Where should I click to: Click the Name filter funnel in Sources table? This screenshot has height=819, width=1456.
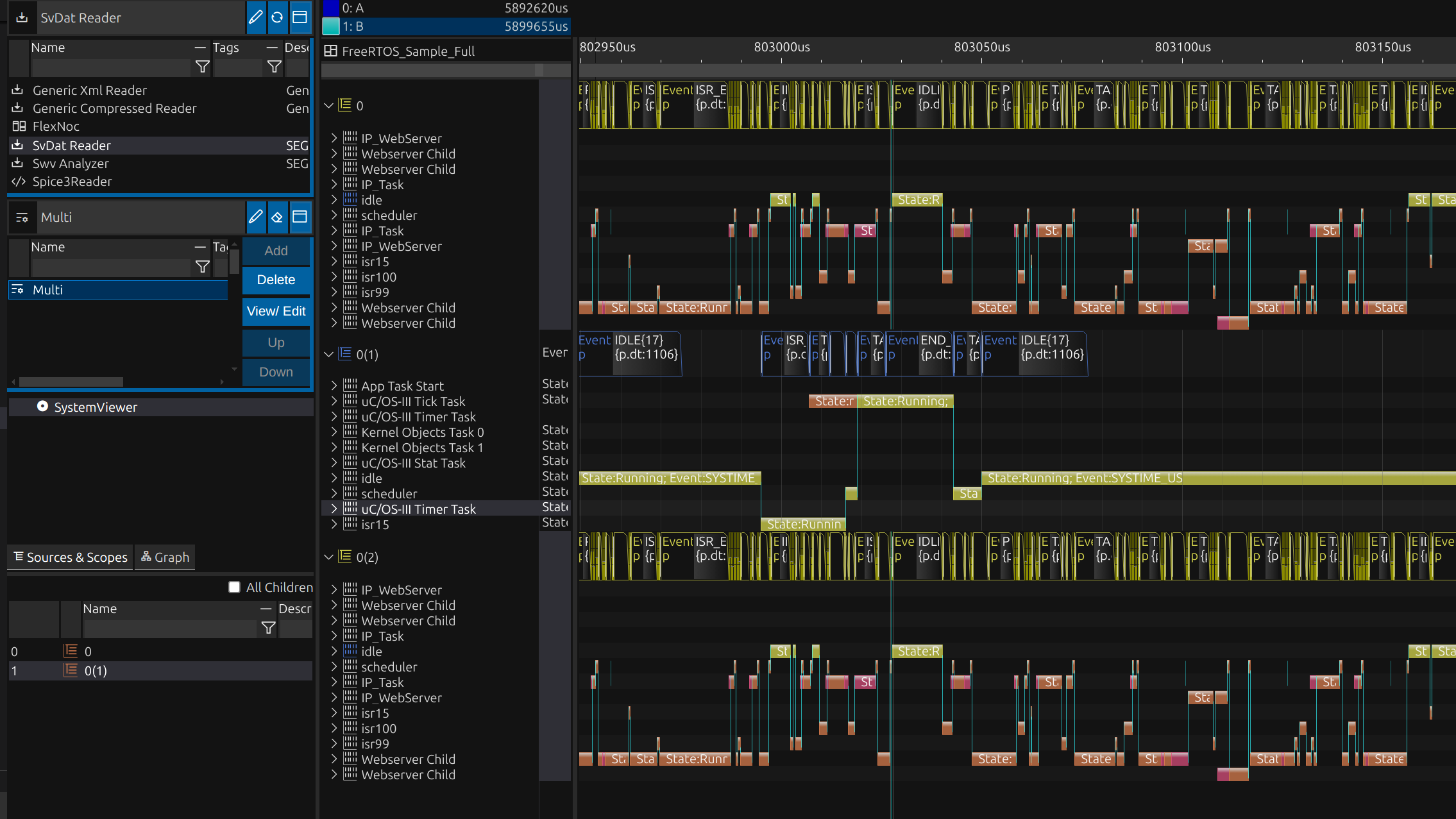point(269,629)
